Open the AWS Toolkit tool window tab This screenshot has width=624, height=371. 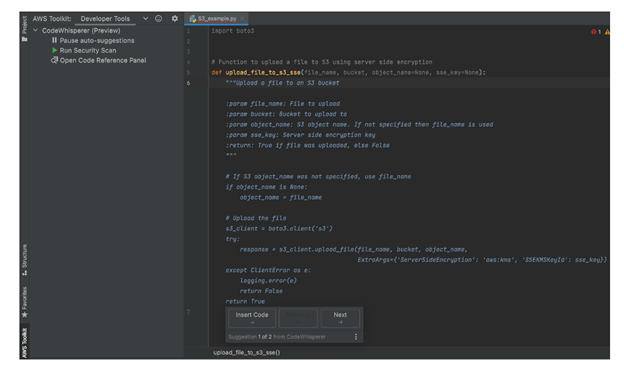pos(25,343)
